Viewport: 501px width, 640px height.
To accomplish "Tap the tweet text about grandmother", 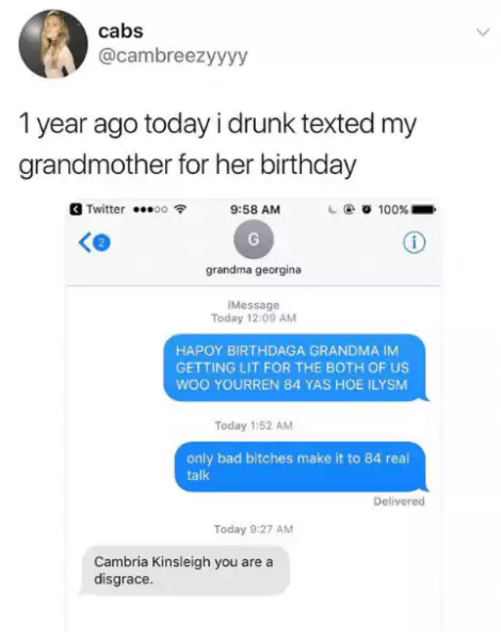I will (x=218, y=144).
